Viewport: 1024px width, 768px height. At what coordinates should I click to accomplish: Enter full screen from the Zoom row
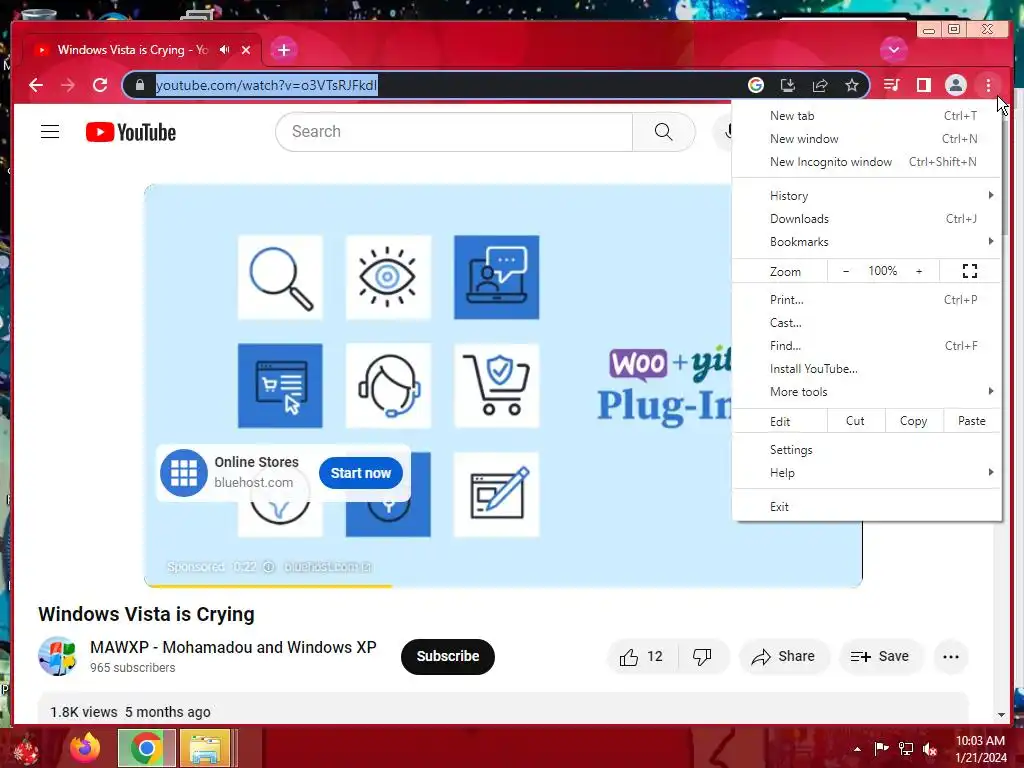970,271
